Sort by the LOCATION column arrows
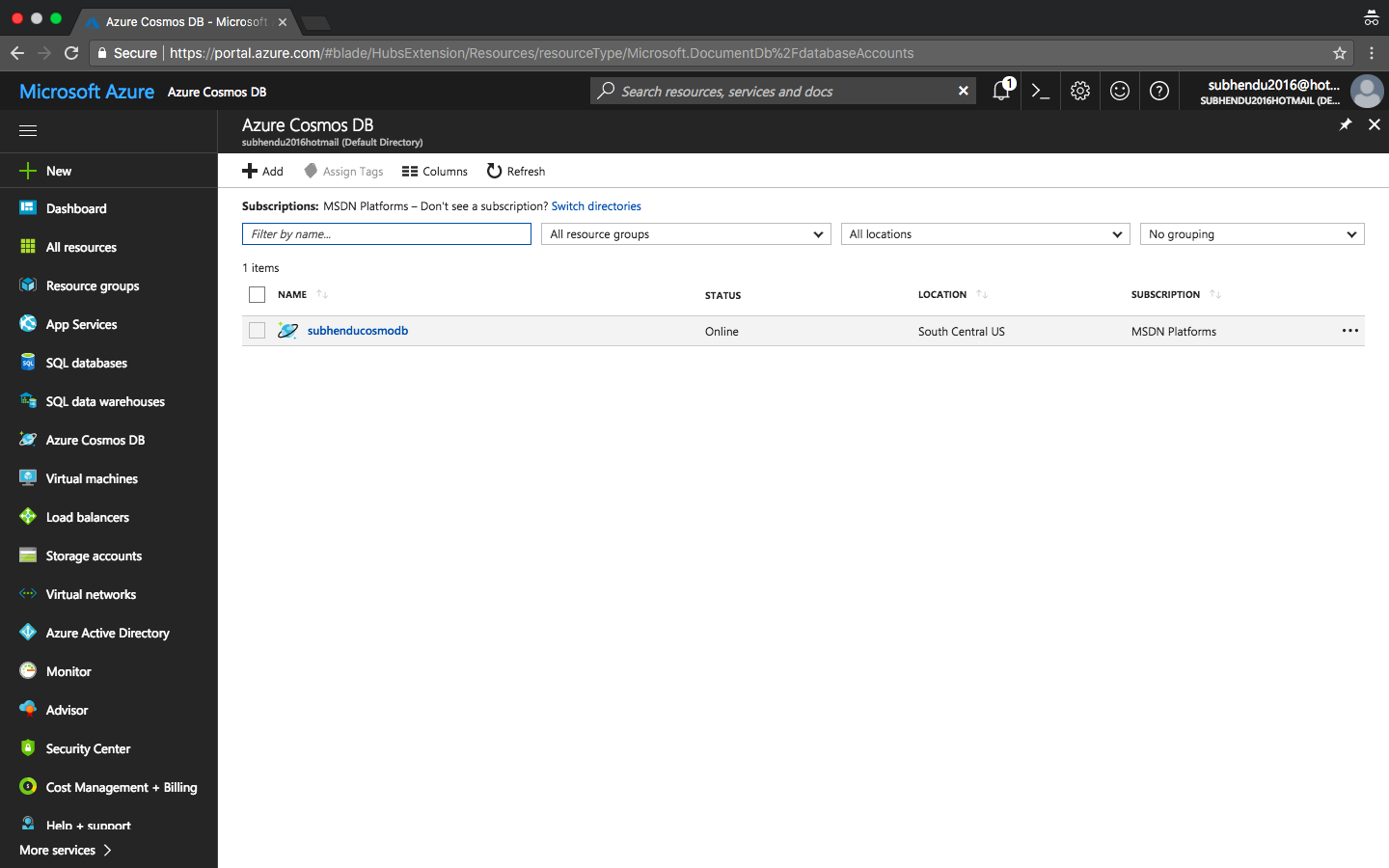The image size is (1389, 868). click(x=981, y=295)
